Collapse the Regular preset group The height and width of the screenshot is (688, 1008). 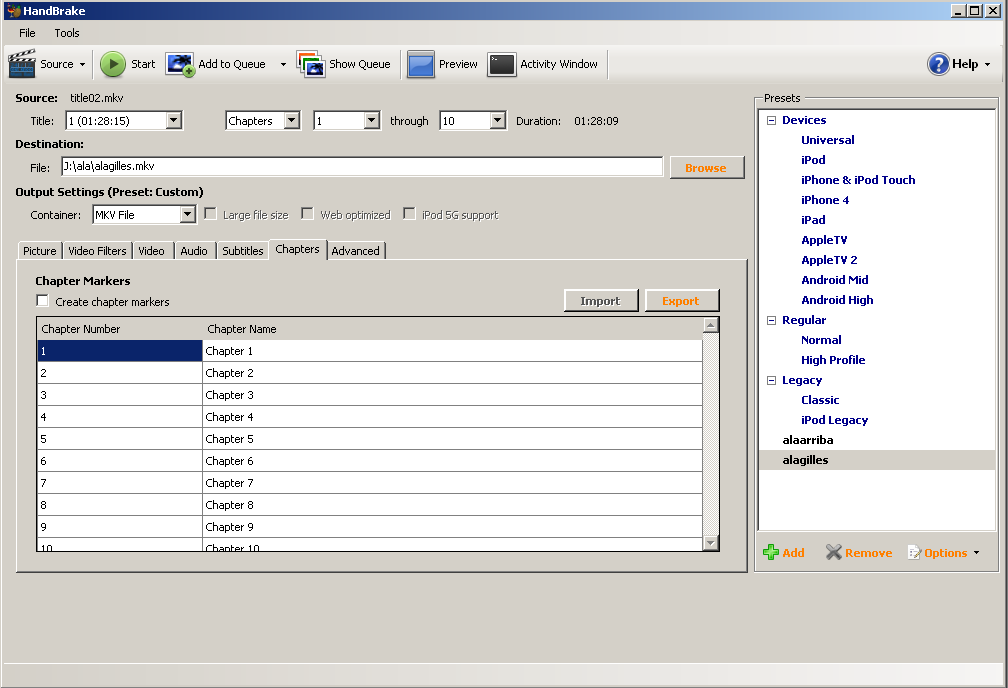771,320
